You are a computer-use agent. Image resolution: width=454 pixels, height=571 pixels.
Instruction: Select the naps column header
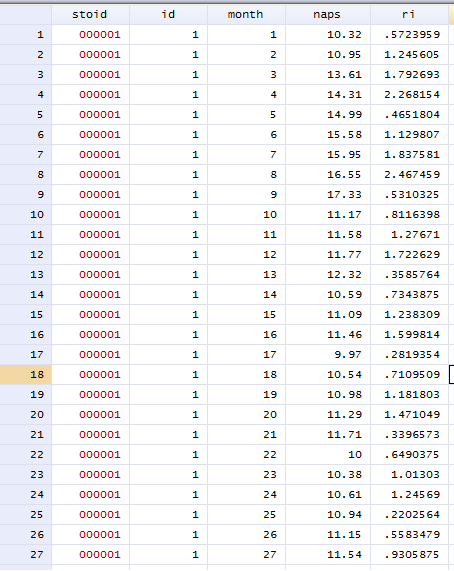pyautogui.click(x=328, y=15)
